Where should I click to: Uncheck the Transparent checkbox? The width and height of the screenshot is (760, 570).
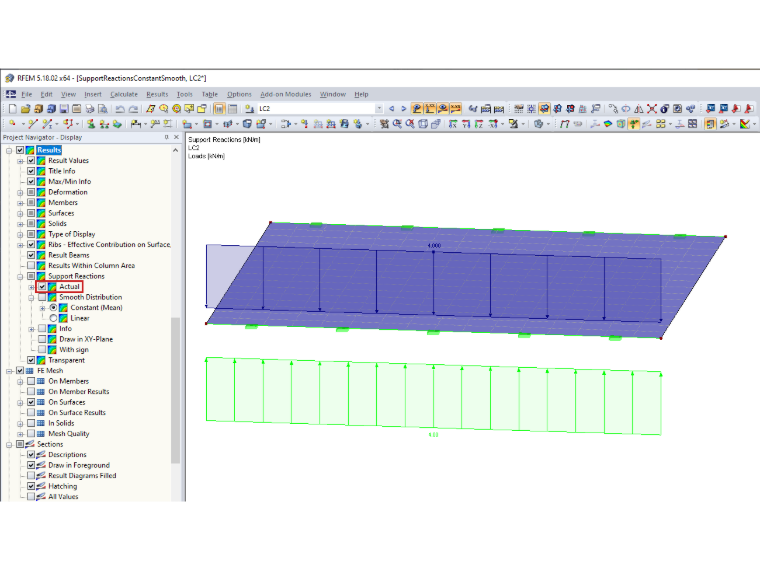31,360
